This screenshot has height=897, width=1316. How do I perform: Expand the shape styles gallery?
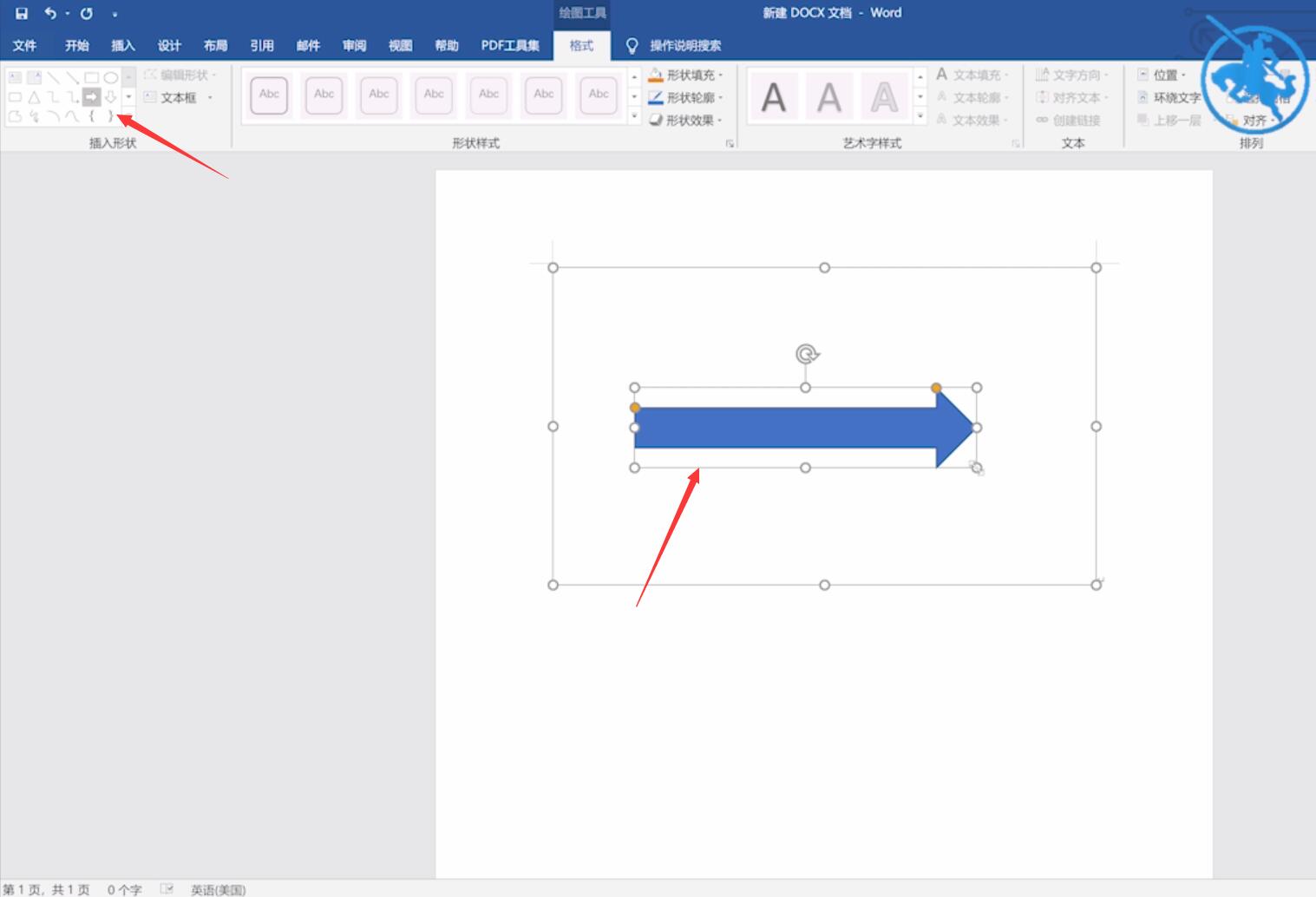coord(634,116)
